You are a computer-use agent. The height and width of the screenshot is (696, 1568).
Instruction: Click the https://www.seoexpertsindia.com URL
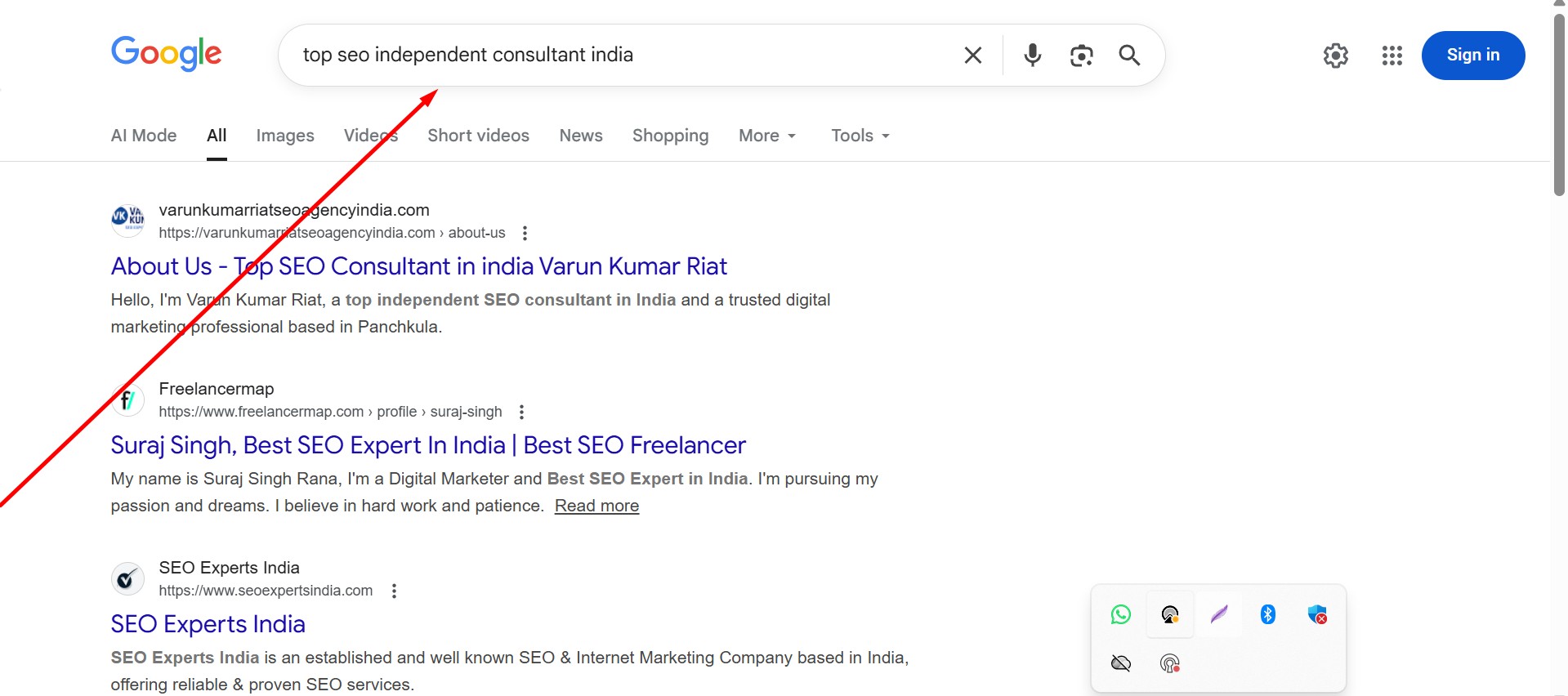point(266,591)
